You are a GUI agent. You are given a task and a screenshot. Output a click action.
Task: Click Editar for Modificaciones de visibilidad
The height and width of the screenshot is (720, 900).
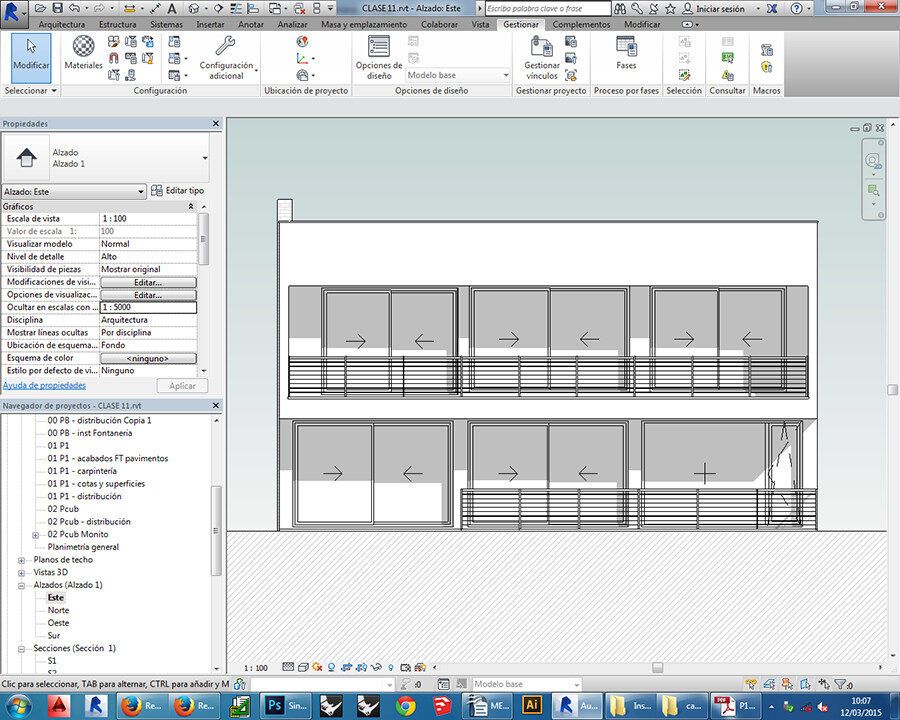[148, 283]
